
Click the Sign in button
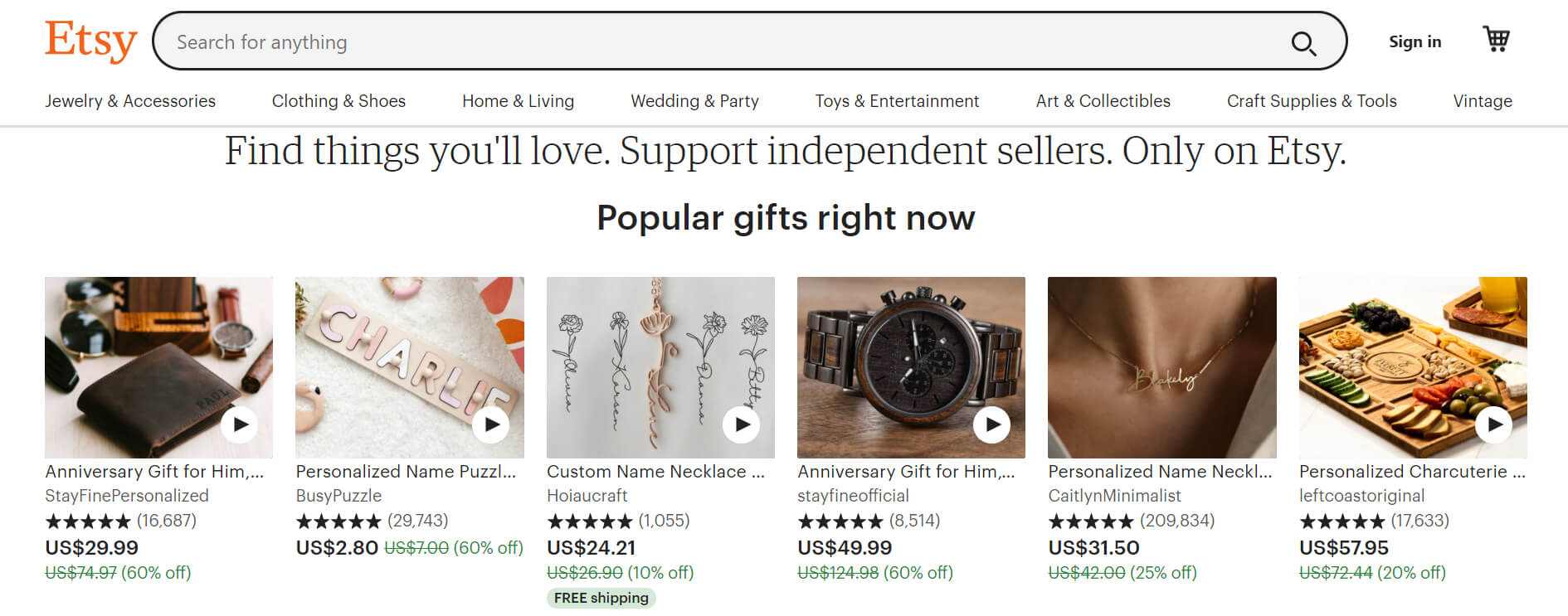tap(1415, 41)
